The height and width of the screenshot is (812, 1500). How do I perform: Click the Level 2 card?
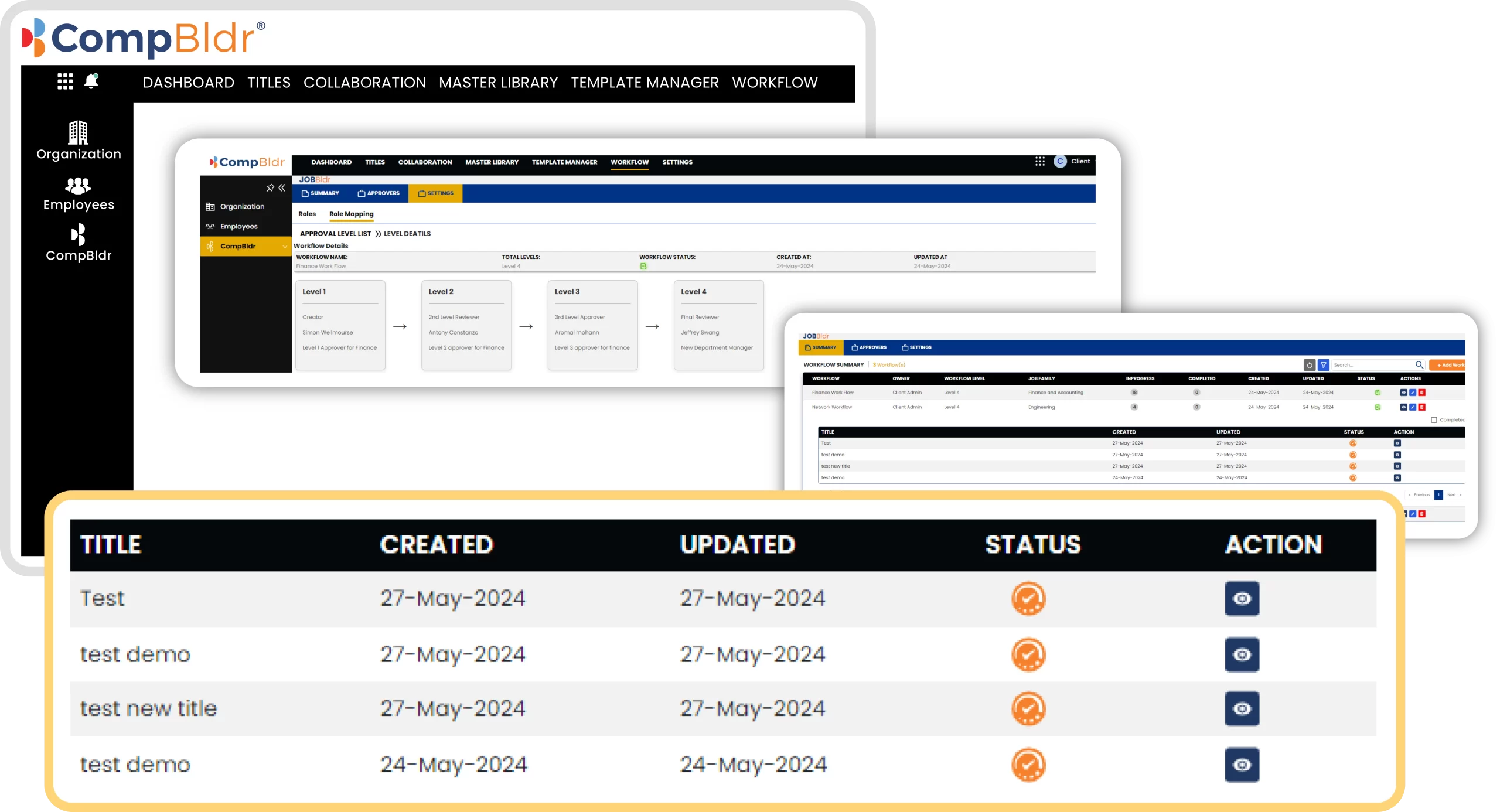click(x=466, y=325)
